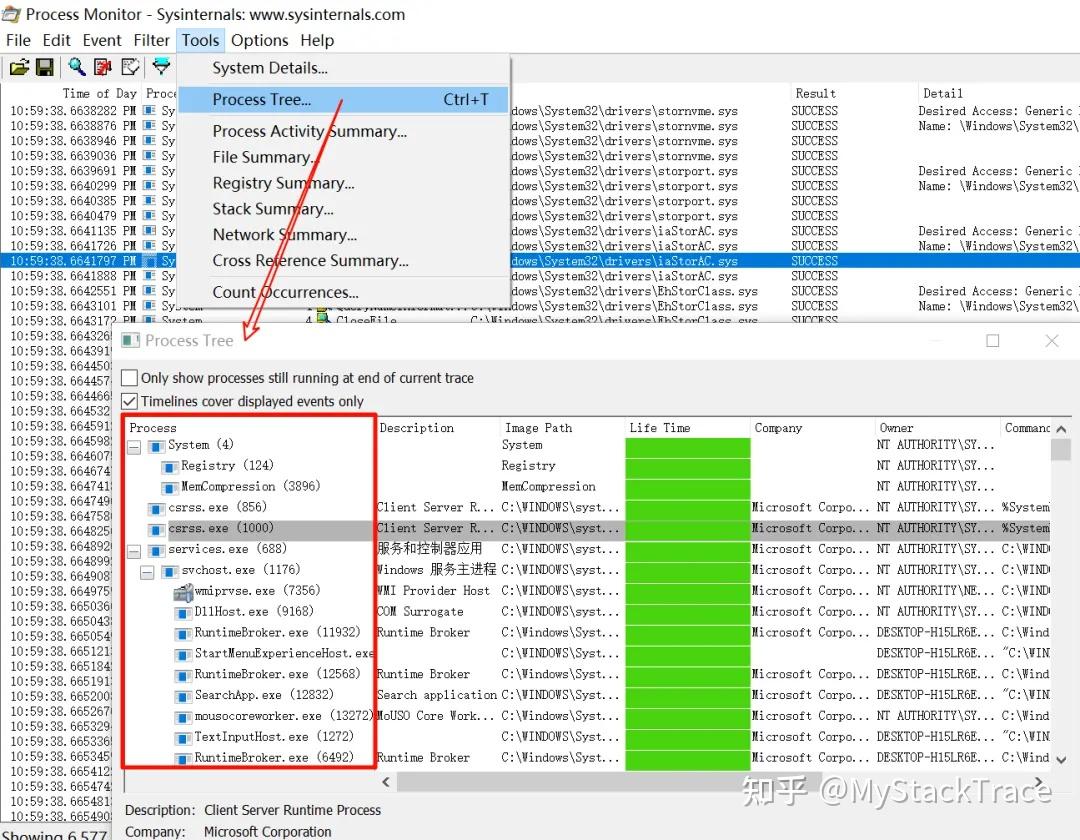This screenshot has width=1080, height=840.
Task: Collapse the services.exe (688) tree node
Action: point(134,552)
